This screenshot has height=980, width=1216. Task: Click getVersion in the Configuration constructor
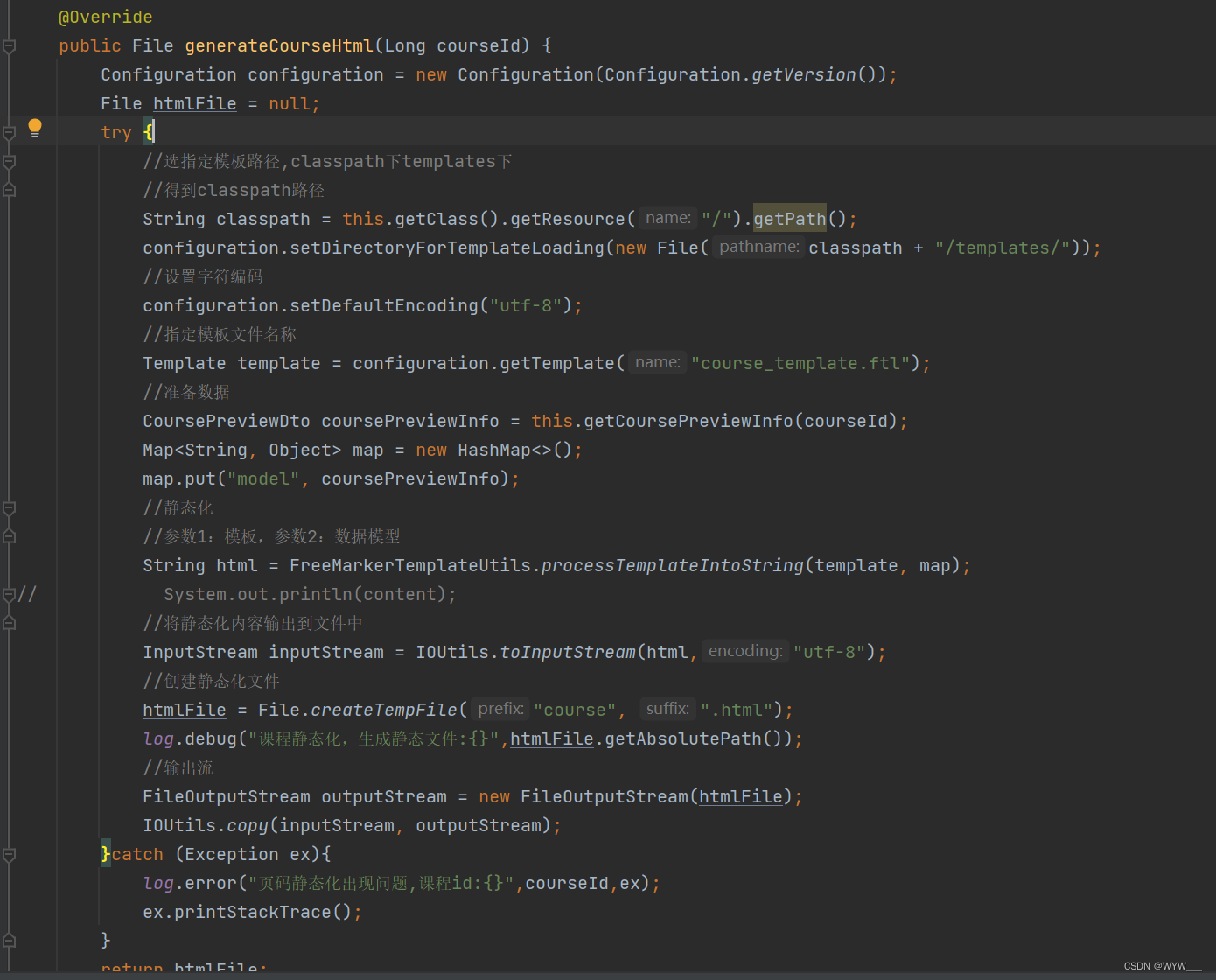pyautogui.click(x=804, y=74)
